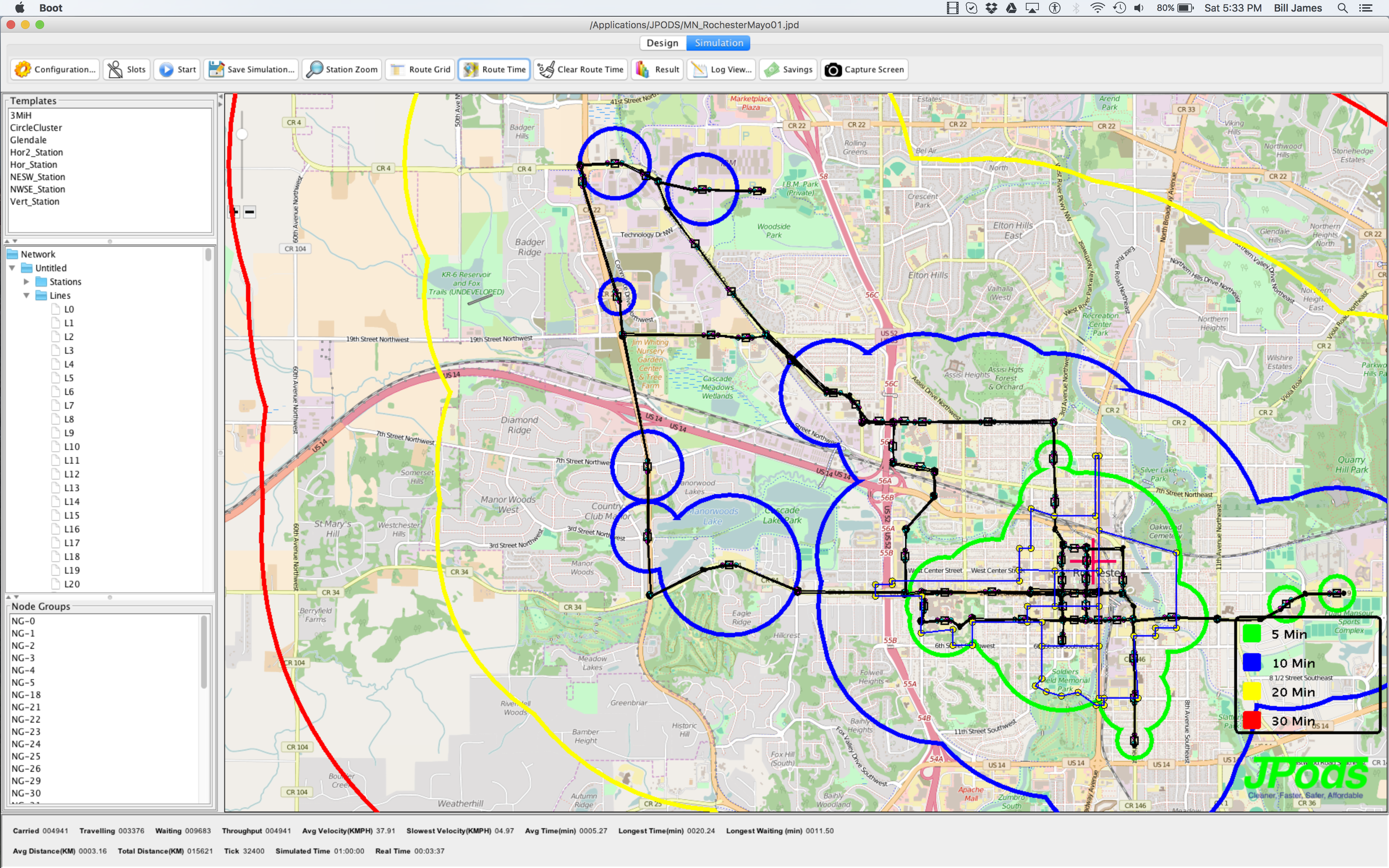The width and height of the screenshot is (1389, 868).
Task: Toggle the Route Time button off
Action: 494,69
